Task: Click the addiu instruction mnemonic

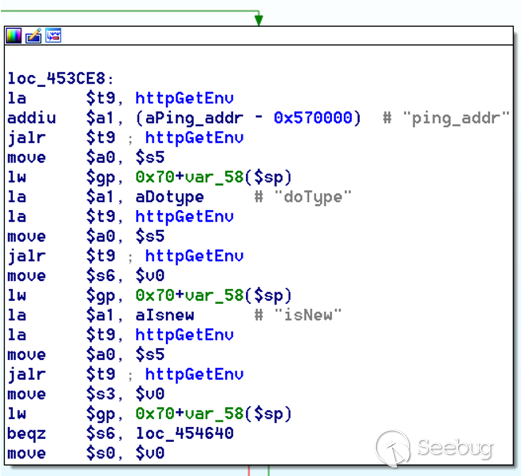Action: 31,118
